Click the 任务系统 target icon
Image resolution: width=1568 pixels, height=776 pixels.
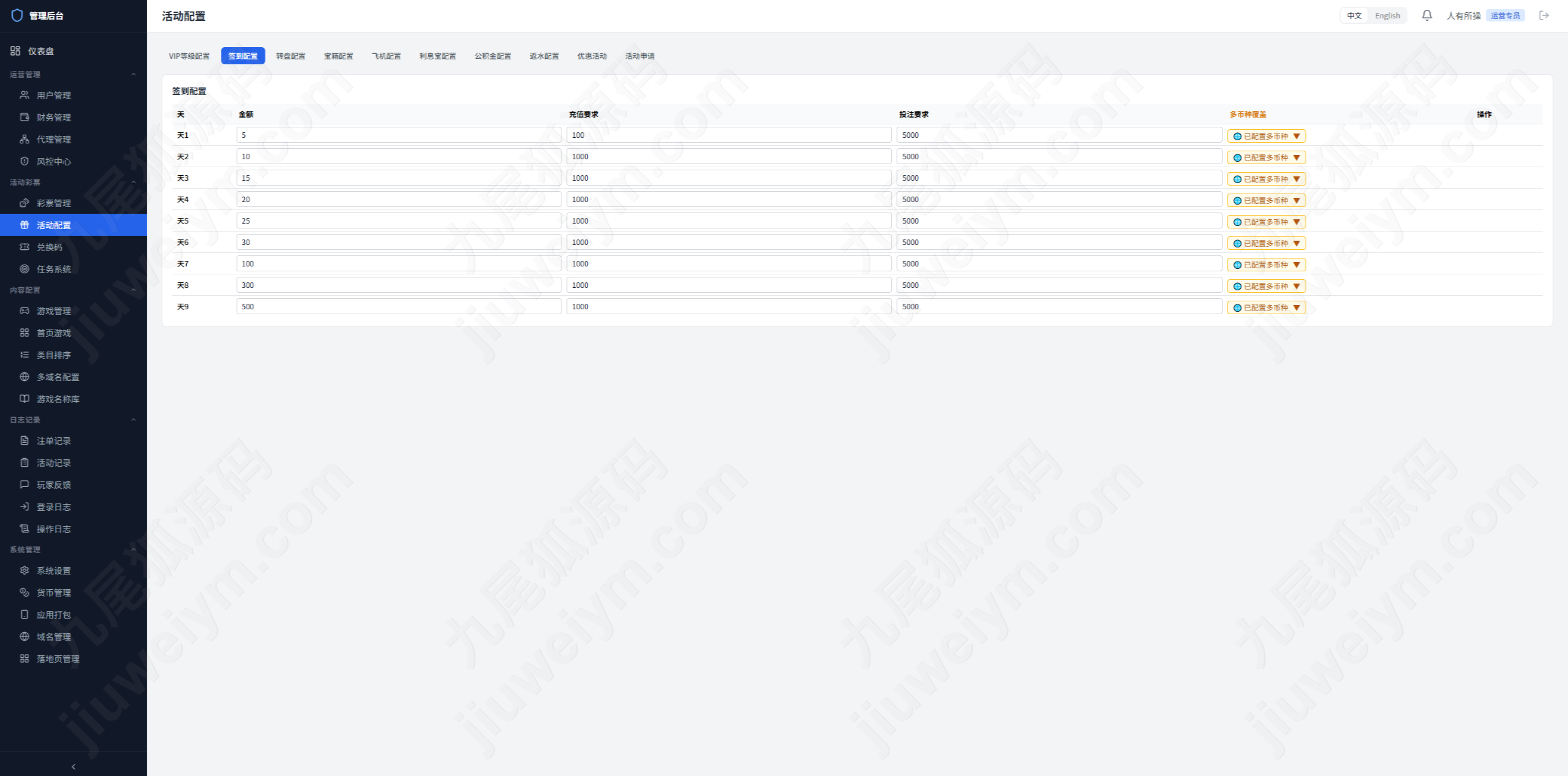click(24, 269)
